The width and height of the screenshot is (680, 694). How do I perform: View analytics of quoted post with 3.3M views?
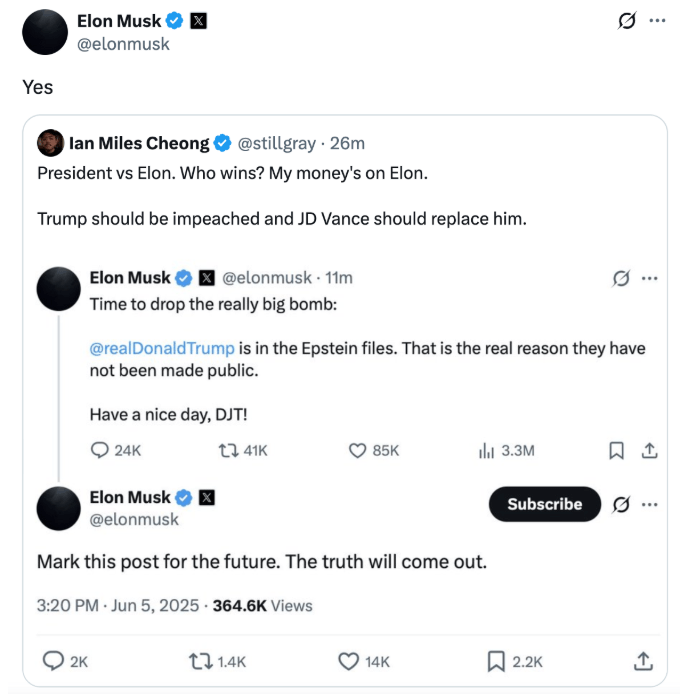click(487, 451)
